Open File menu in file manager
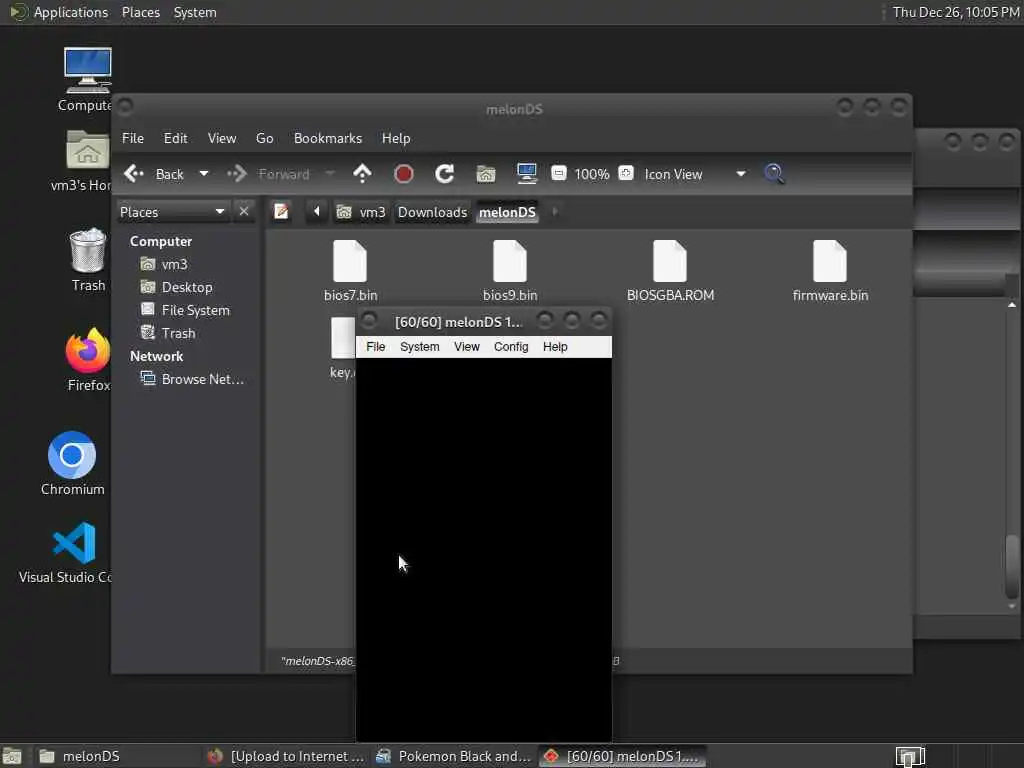 tap(133, 138)
